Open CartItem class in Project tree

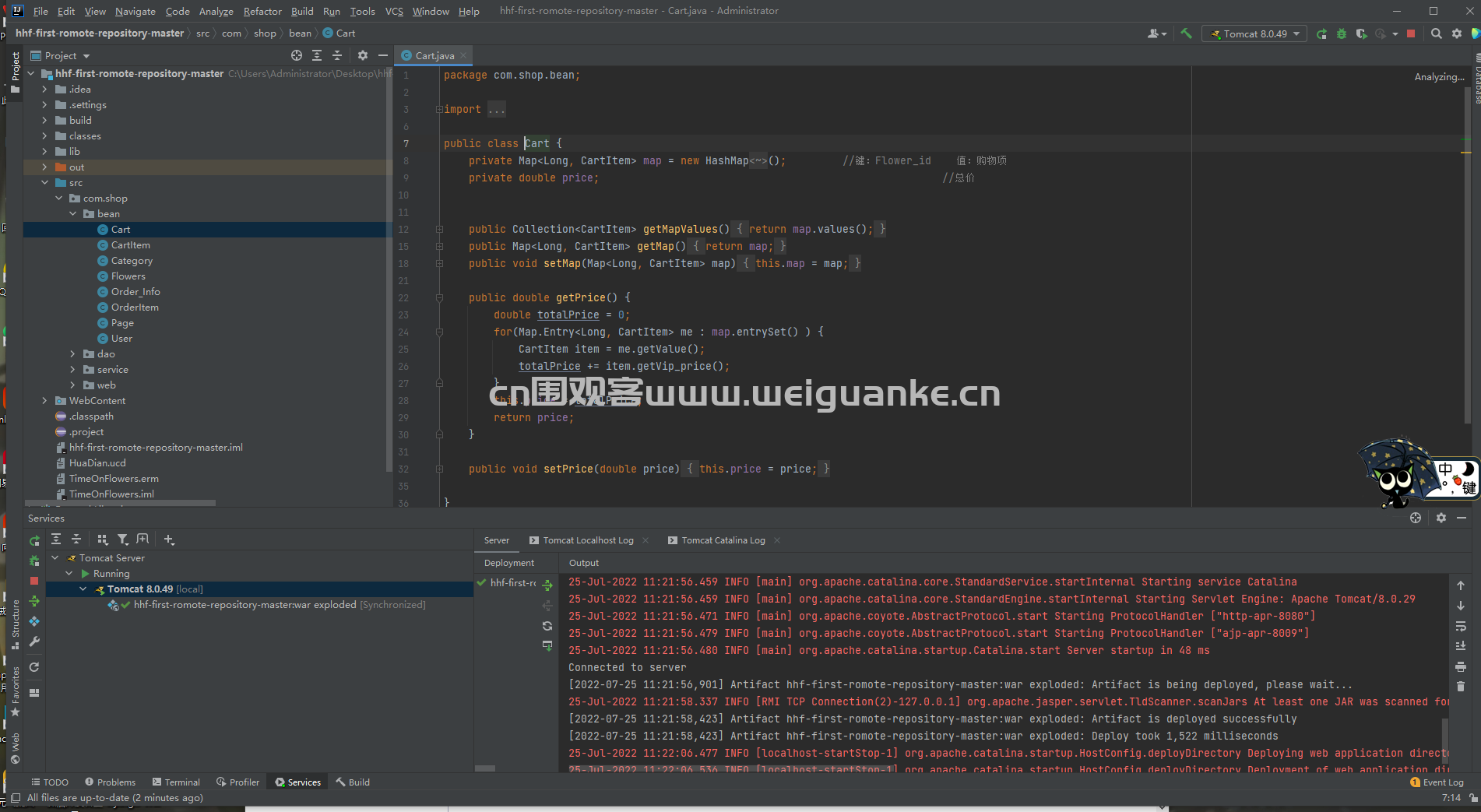coord(130,245)
